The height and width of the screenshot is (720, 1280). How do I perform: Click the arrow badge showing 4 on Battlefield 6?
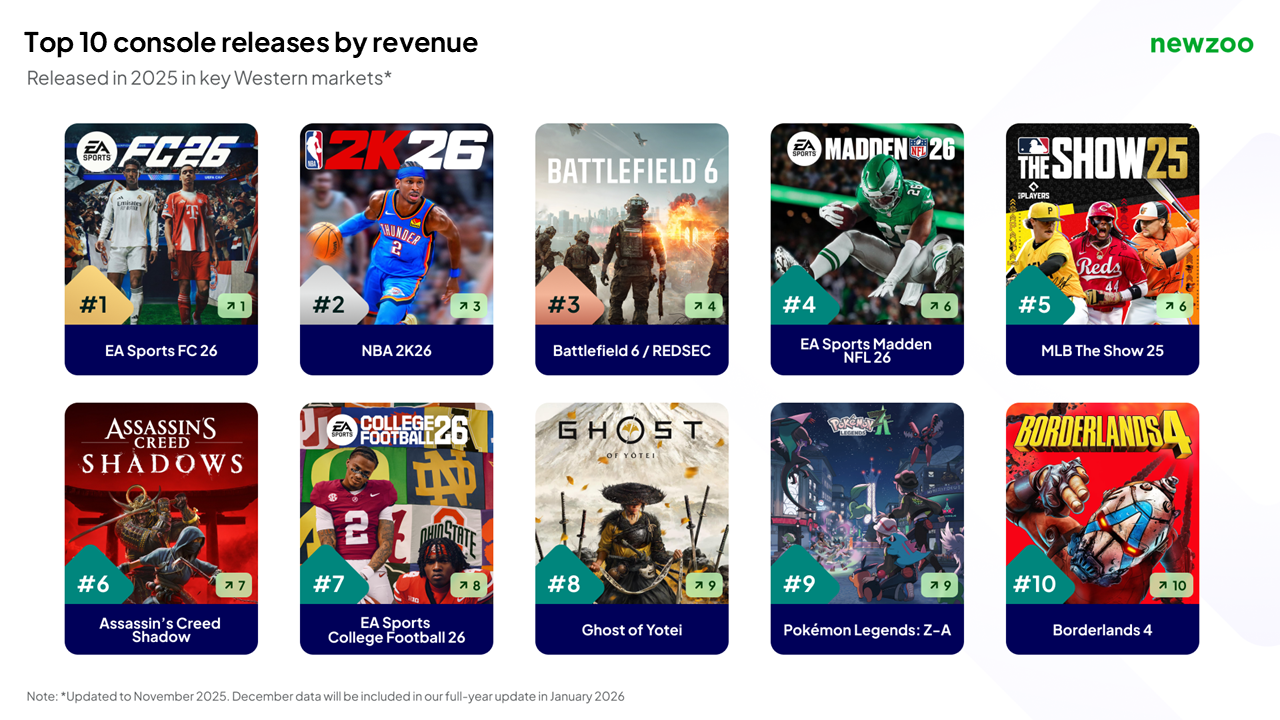[703, 306]
